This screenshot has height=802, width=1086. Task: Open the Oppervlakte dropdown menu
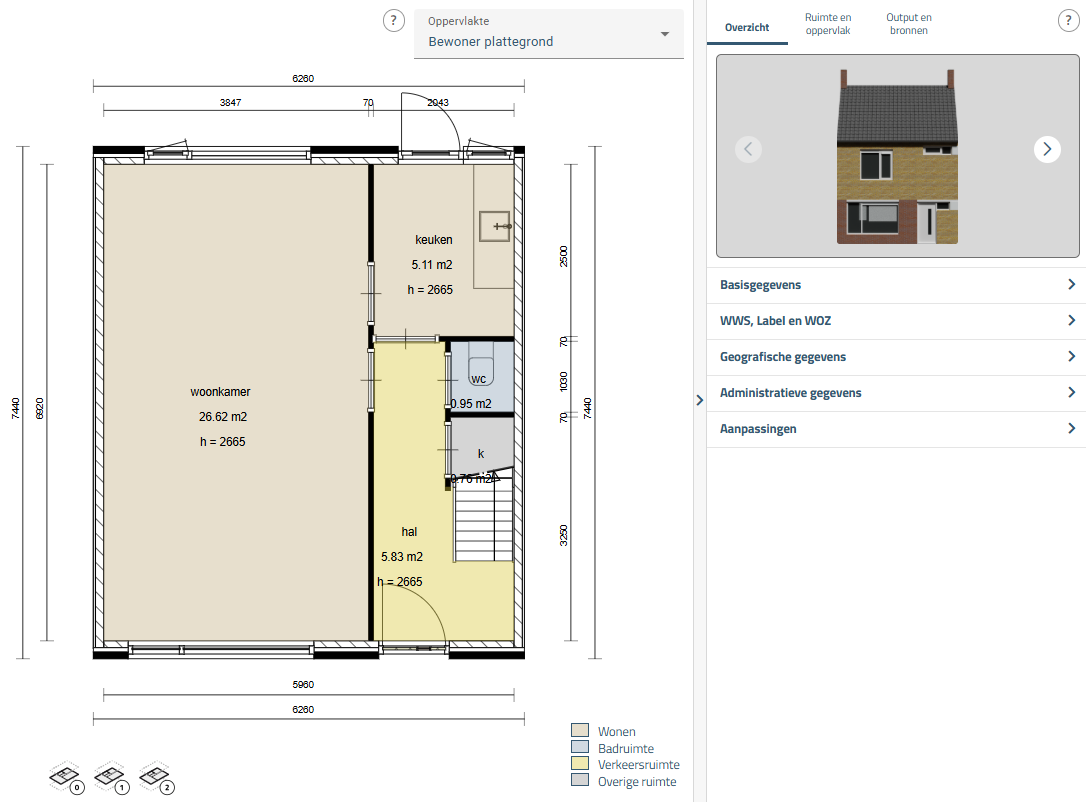coord(549,33)
